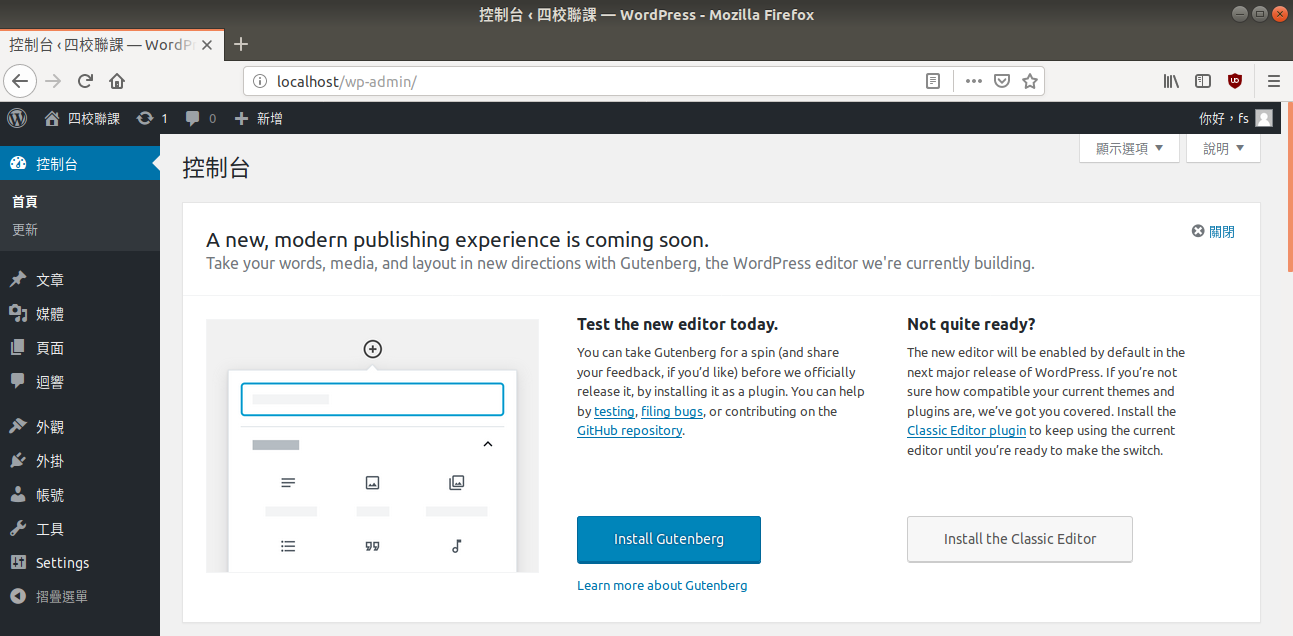Open Settings menu in sidebar

click(80, 563)
